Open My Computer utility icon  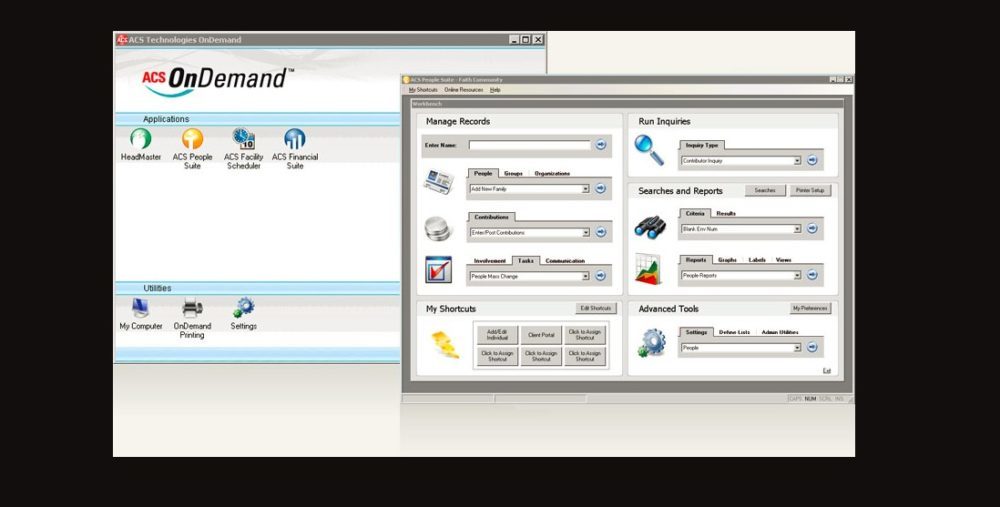pos(141,309)
